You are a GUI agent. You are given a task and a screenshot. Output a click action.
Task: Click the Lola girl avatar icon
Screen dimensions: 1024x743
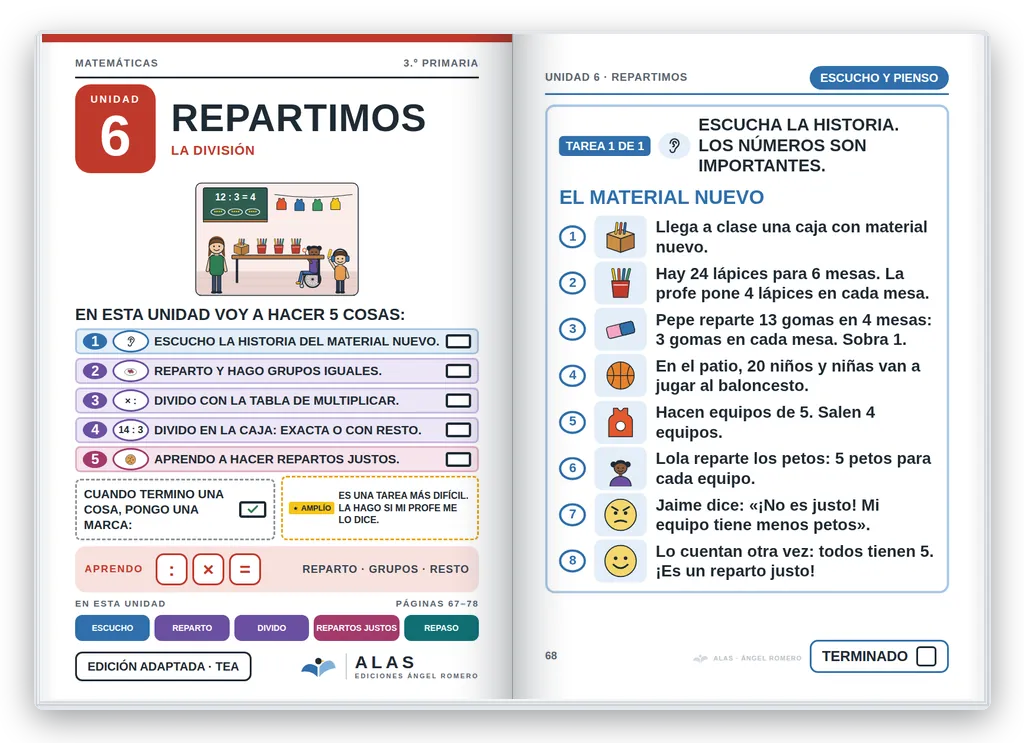click(x=620, y=468)
